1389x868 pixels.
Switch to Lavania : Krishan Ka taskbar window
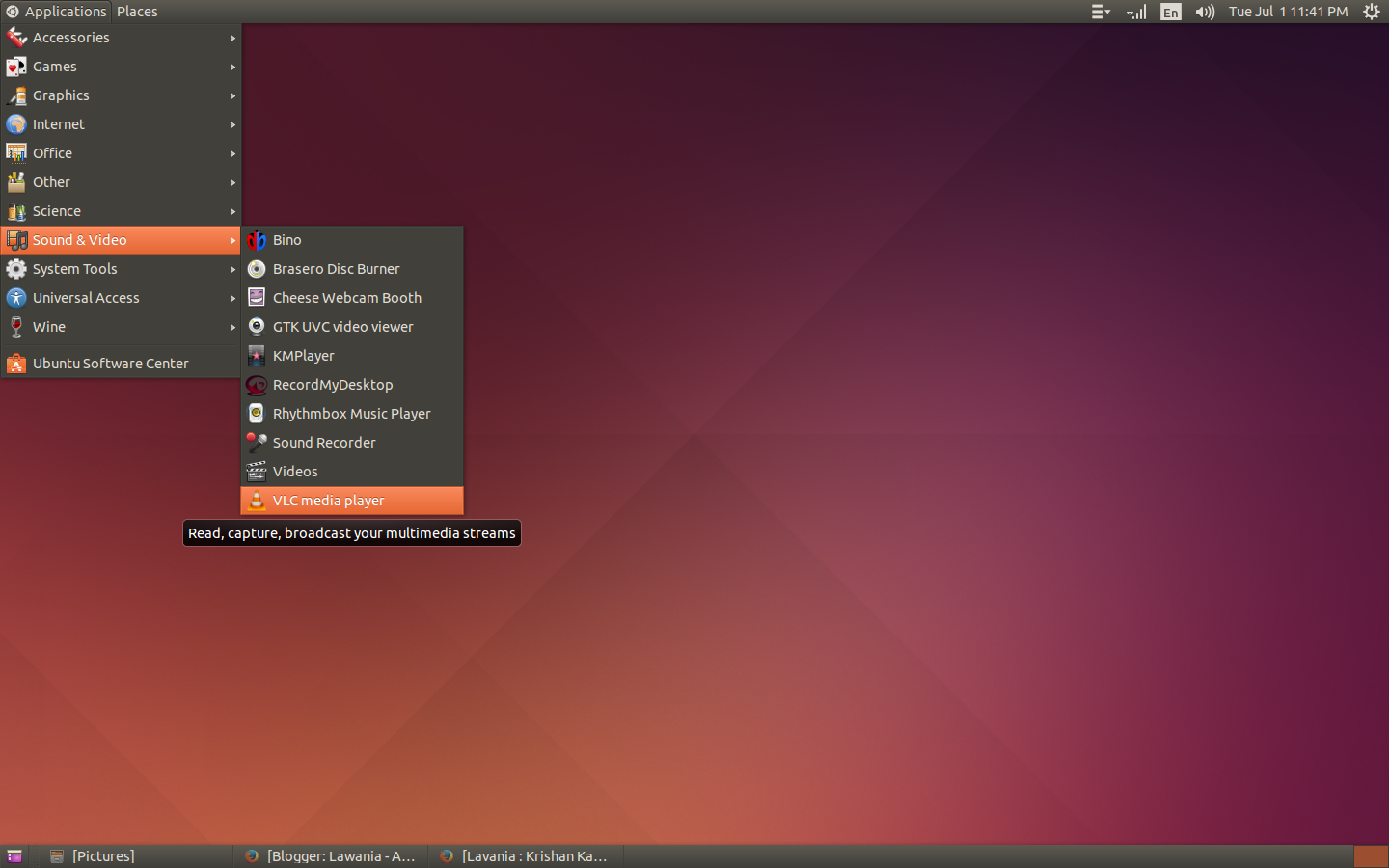[x=526, y=856]
